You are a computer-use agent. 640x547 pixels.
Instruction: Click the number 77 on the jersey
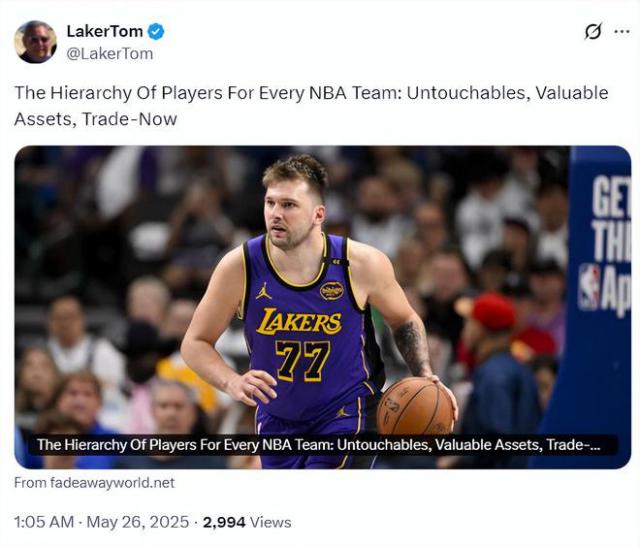[301, 360]
